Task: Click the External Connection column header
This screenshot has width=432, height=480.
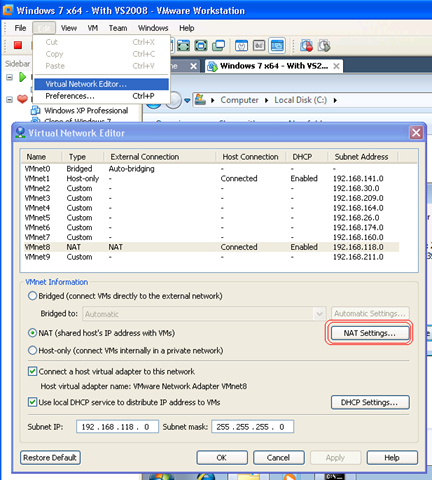Action: (160, 157)
